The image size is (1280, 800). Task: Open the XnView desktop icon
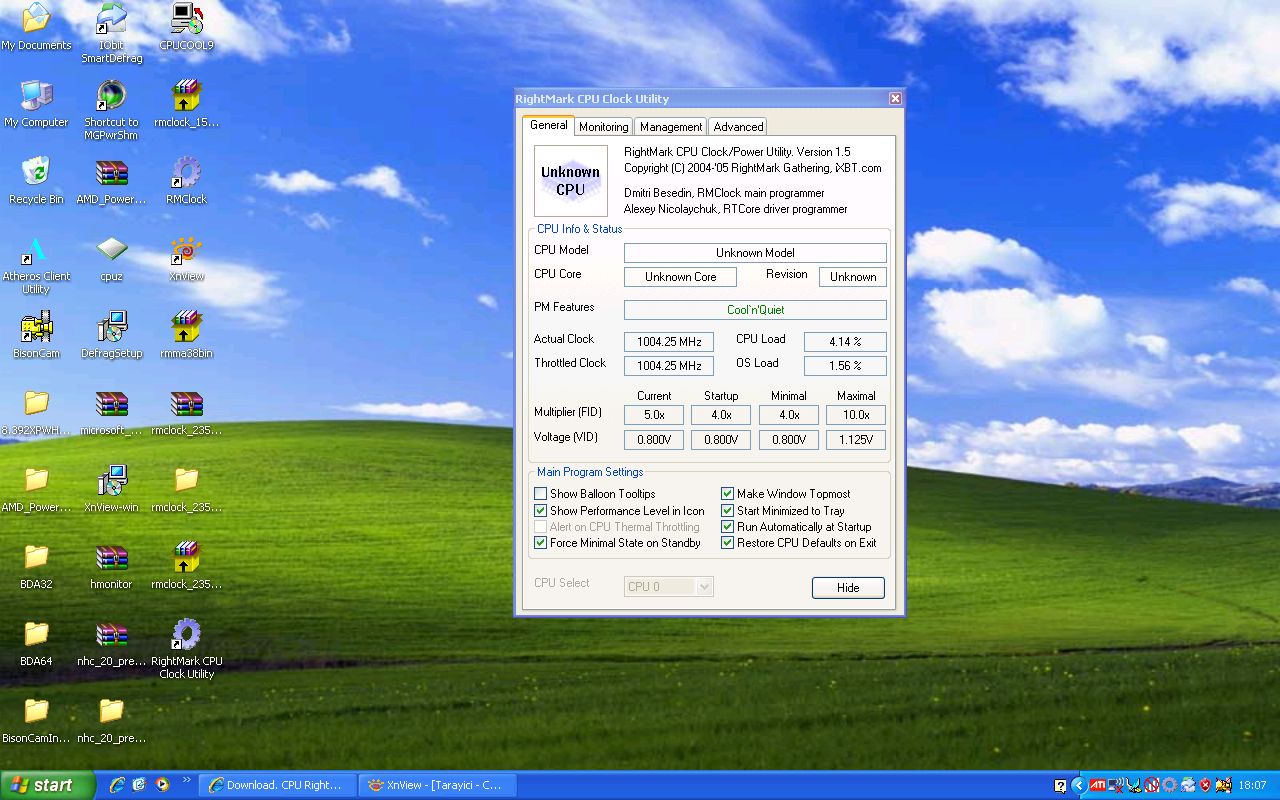186,259
